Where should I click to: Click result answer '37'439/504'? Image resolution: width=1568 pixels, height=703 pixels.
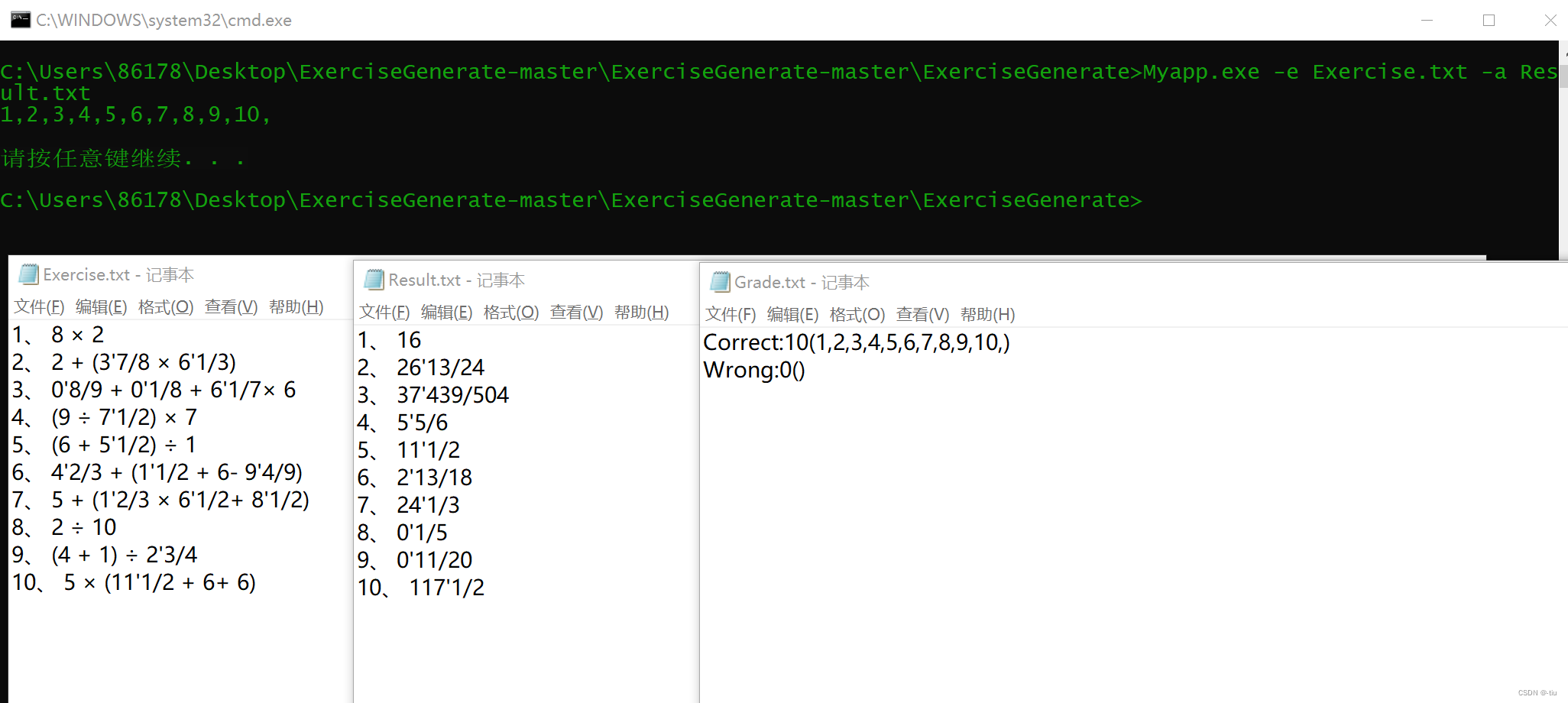(452, 395)
